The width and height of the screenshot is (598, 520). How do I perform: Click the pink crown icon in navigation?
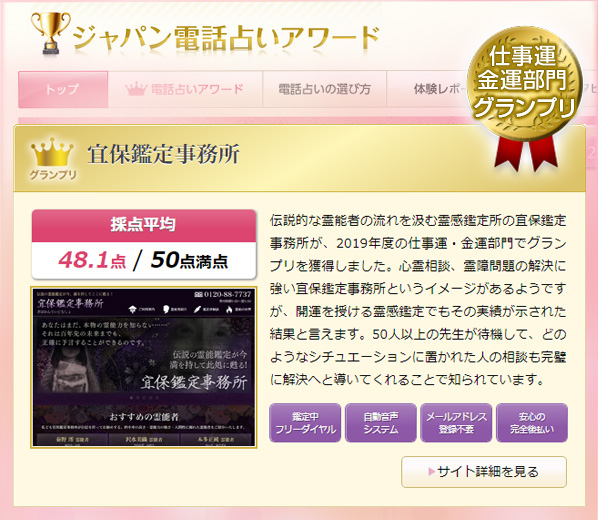136,89
